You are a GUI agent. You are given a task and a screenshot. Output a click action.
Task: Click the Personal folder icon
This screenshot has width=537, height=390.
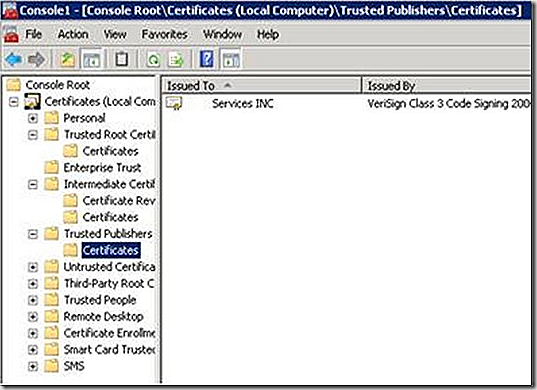(51, 118)
